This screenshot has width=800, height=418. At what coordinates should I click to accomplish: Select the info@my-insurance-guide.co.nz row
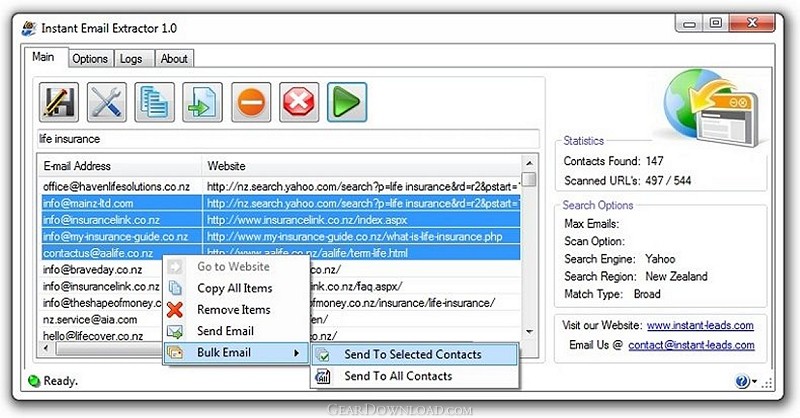pyautogui.click(x=280, y=236)
